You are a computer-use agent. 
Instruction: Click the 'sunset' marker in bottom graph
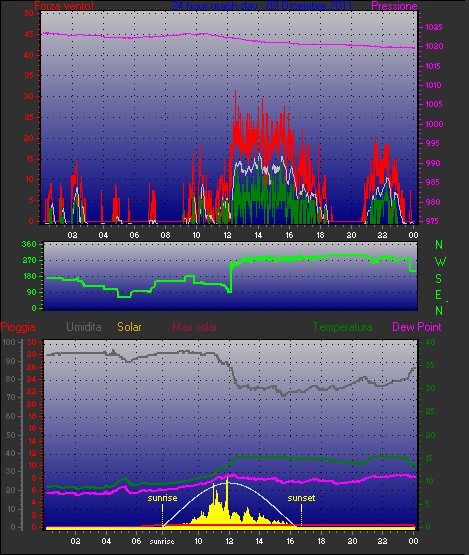coord(301,498)
